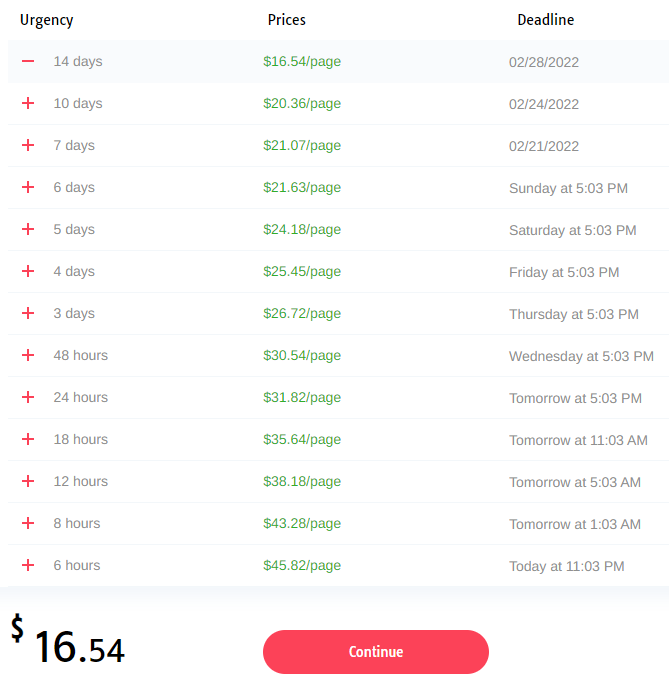Screen dimensions: 669x680
Task: Click the Urgency column header
Action: 46,20
